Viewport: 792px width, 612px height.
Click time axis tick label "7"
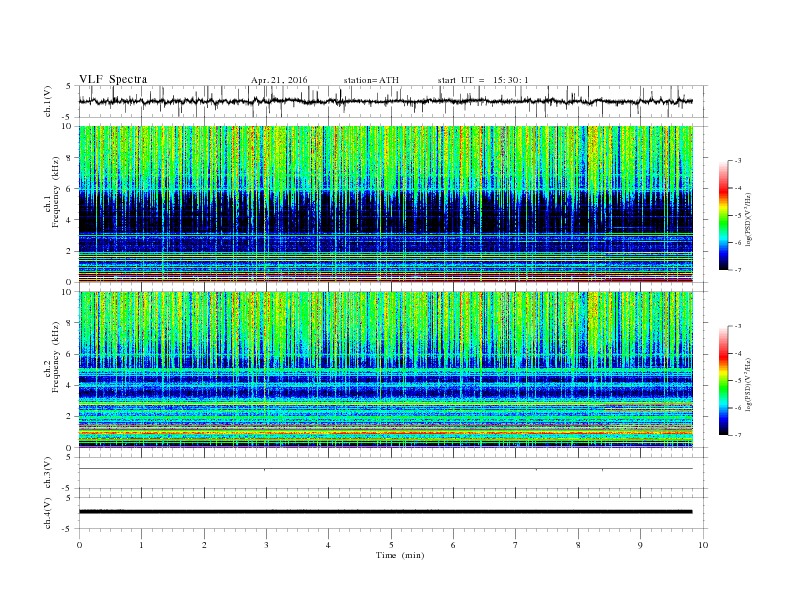pyautogui.click(x=516, y=545)
